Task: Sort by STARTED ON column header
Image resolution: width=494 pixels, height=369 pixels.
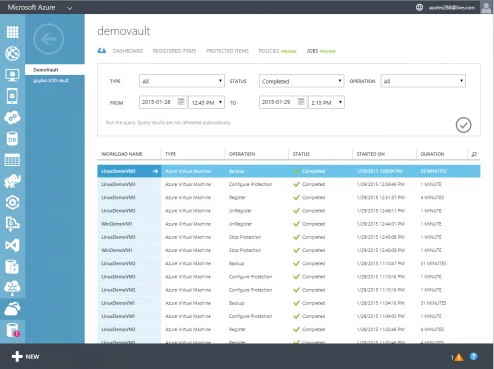Action: coord(370,154)
